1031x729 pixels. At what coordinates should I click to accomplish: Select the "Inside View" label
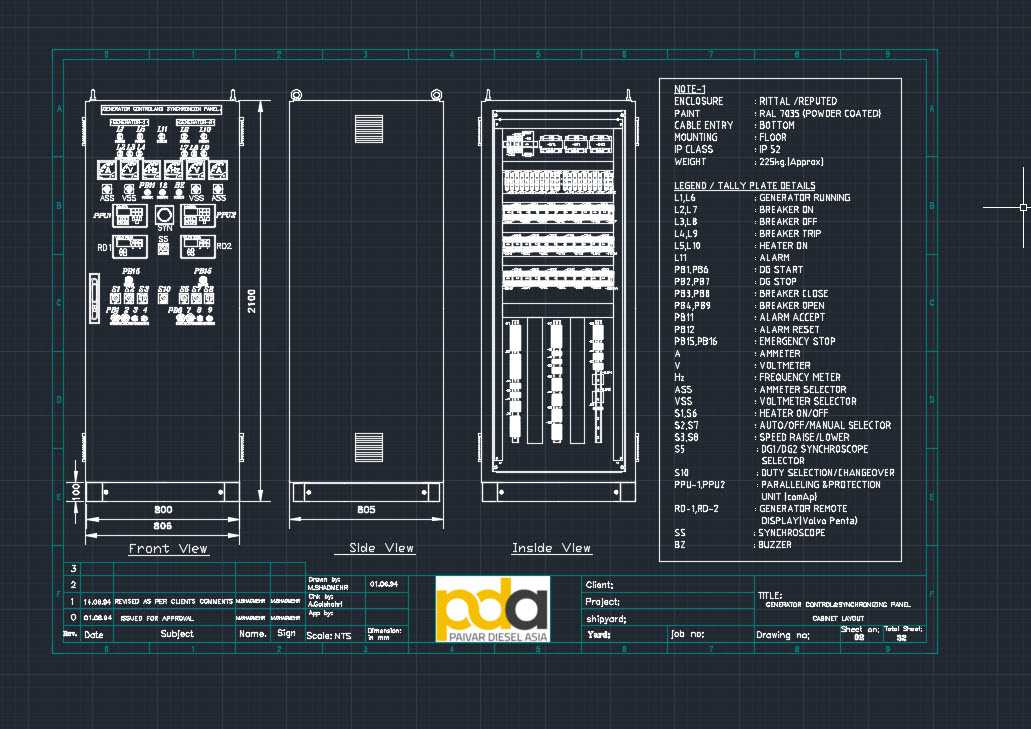coord(551,548)
